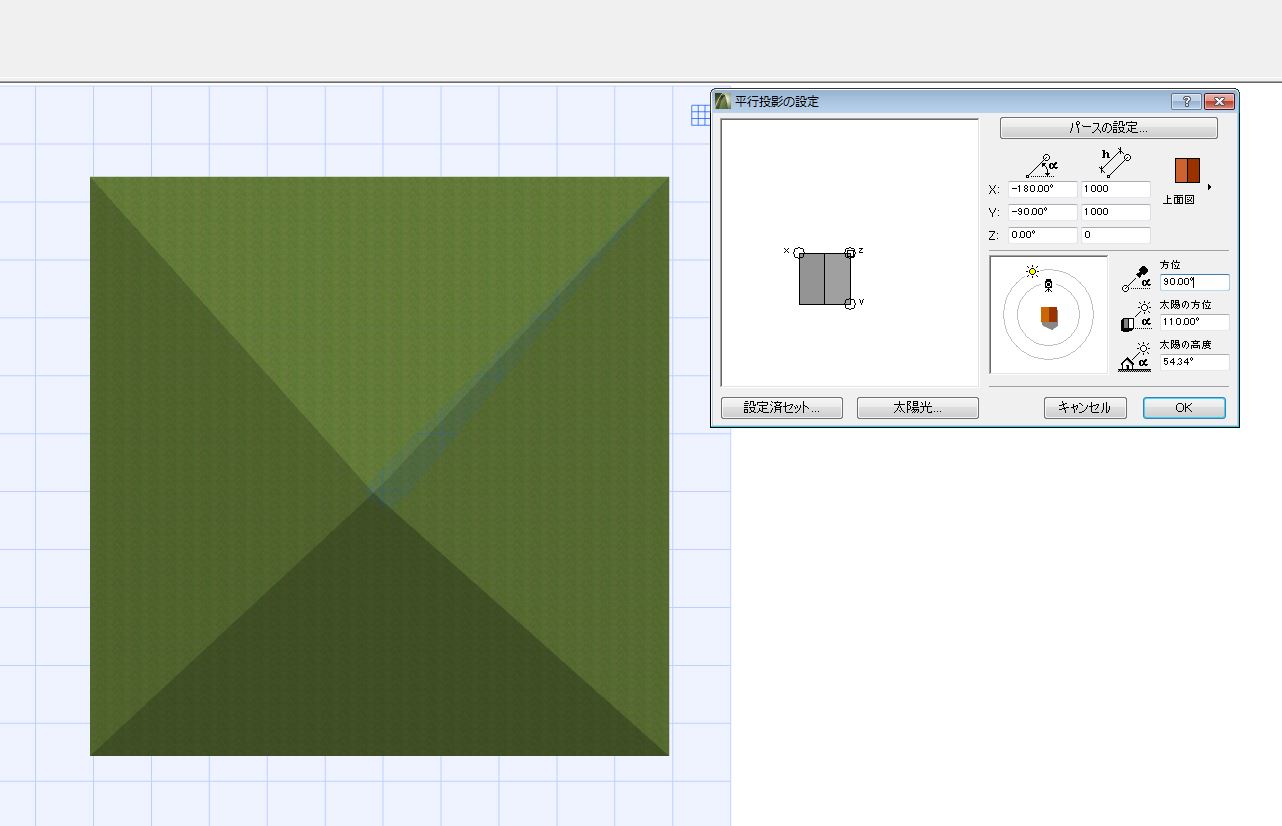
Task: Click the yellow sun icon in the azimuth diagram
Action: click(x=1032, y=271)
